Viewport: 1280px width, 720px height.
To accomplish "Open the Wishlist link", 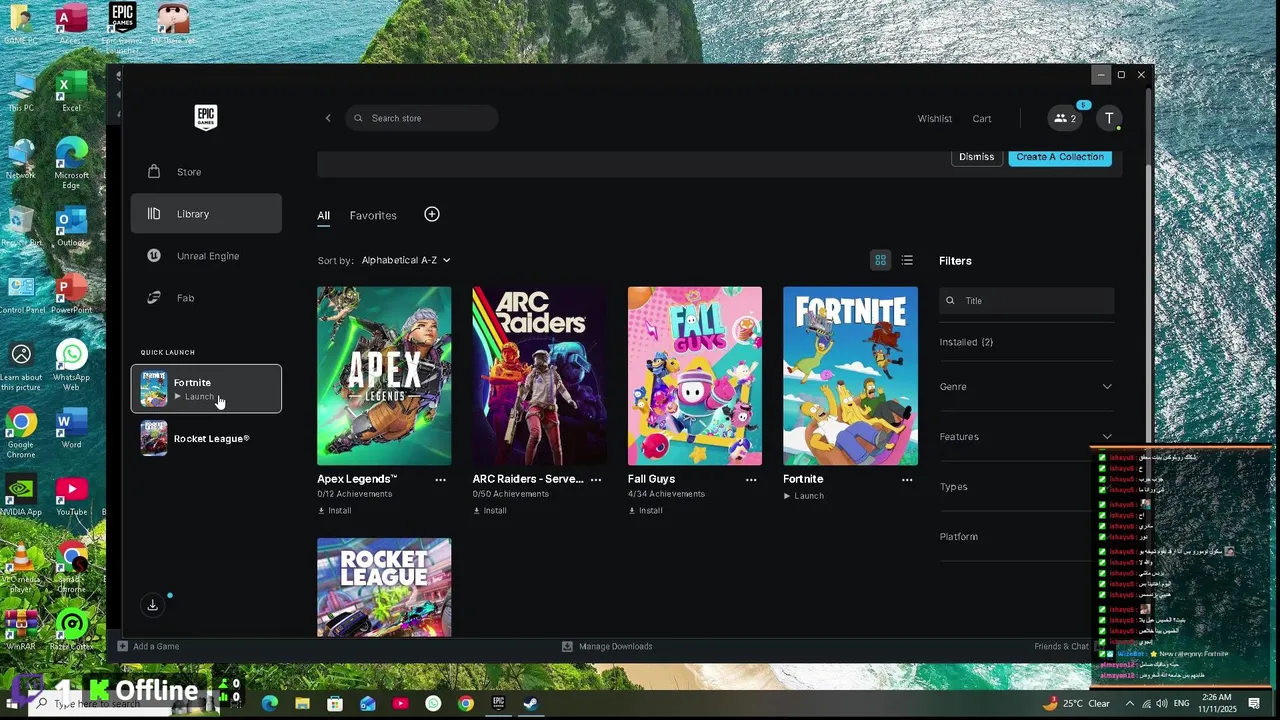I will click(935, 118).
